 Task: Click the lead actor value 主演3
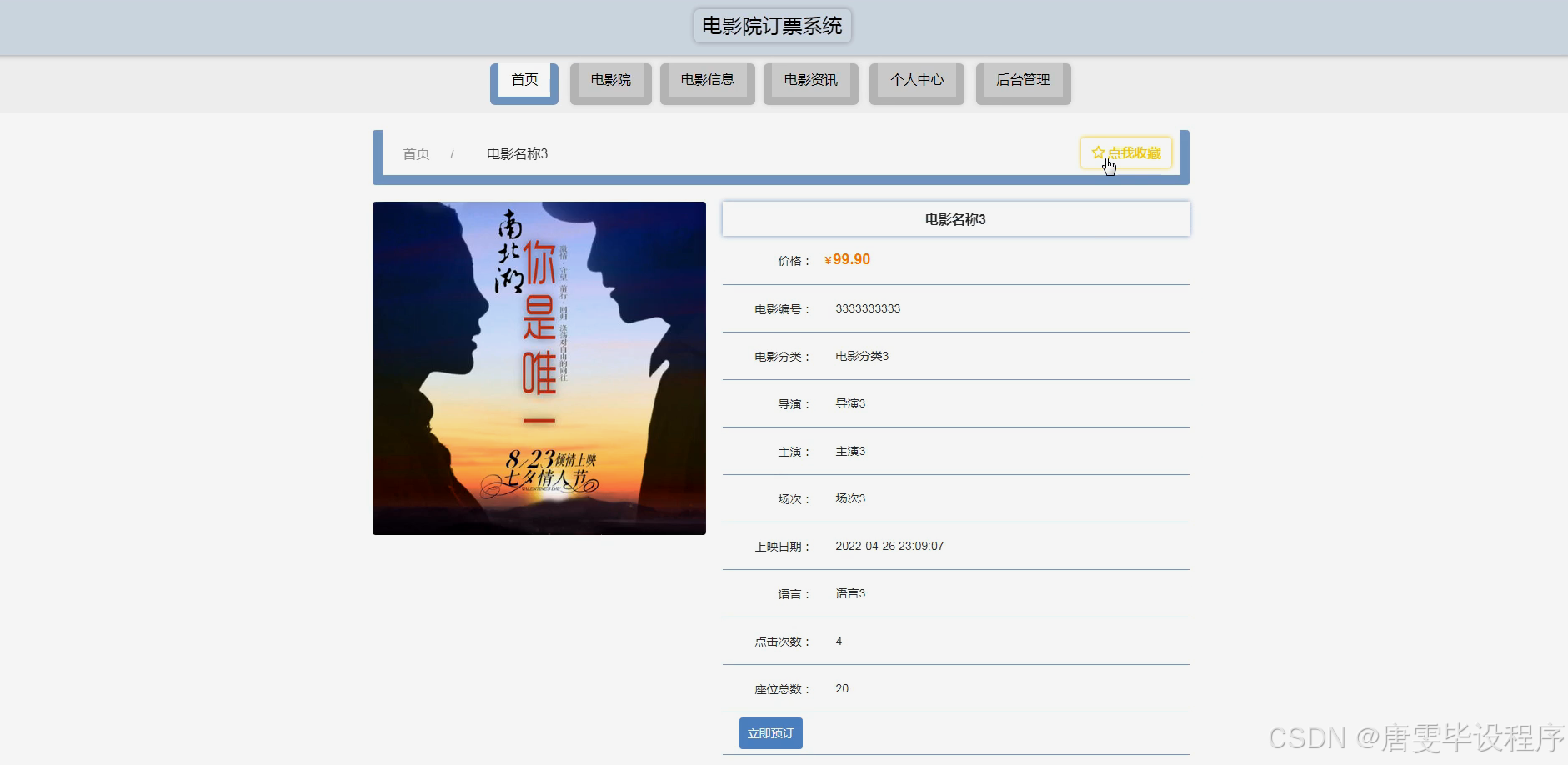point(850,451)
